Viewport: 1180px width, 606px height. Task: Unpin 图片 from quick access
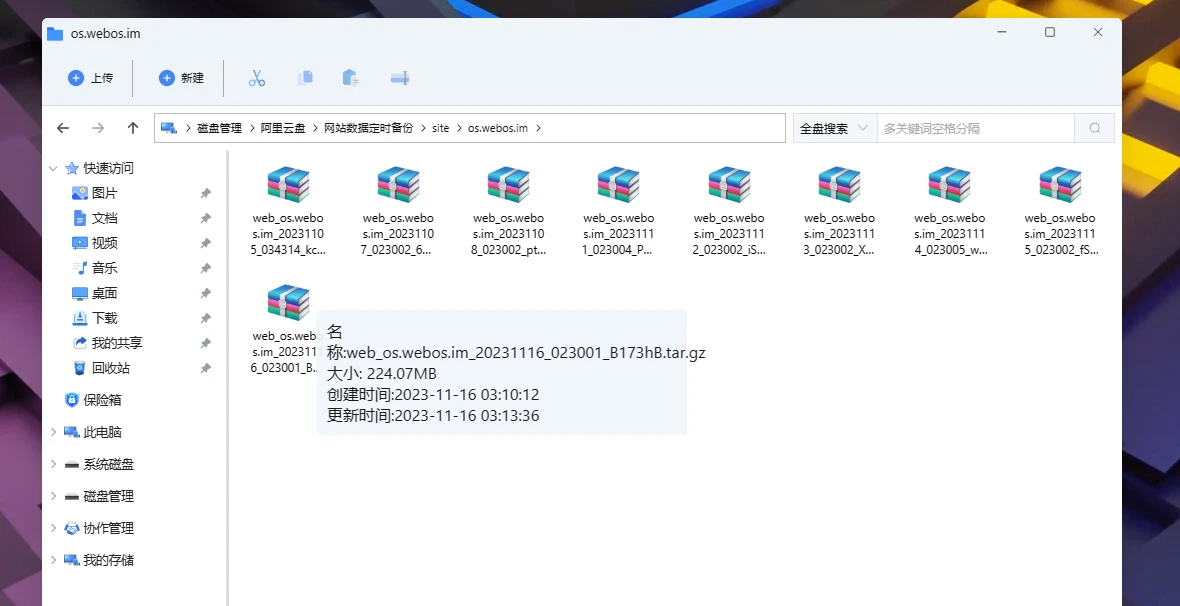coord(205,194)
